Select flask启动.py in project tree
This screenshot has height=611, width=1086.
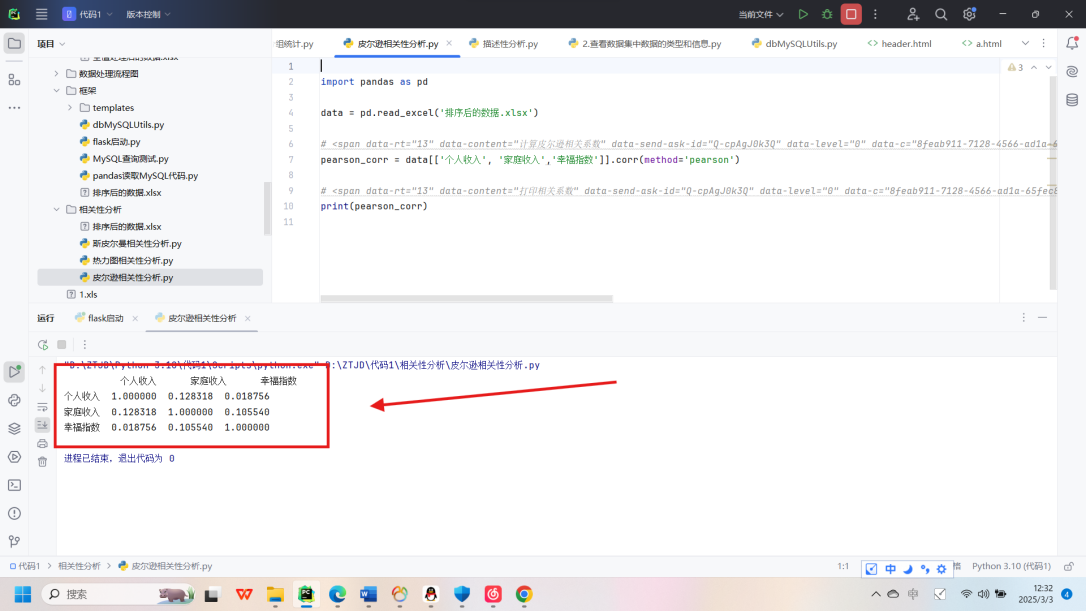[x=116, y=141]
